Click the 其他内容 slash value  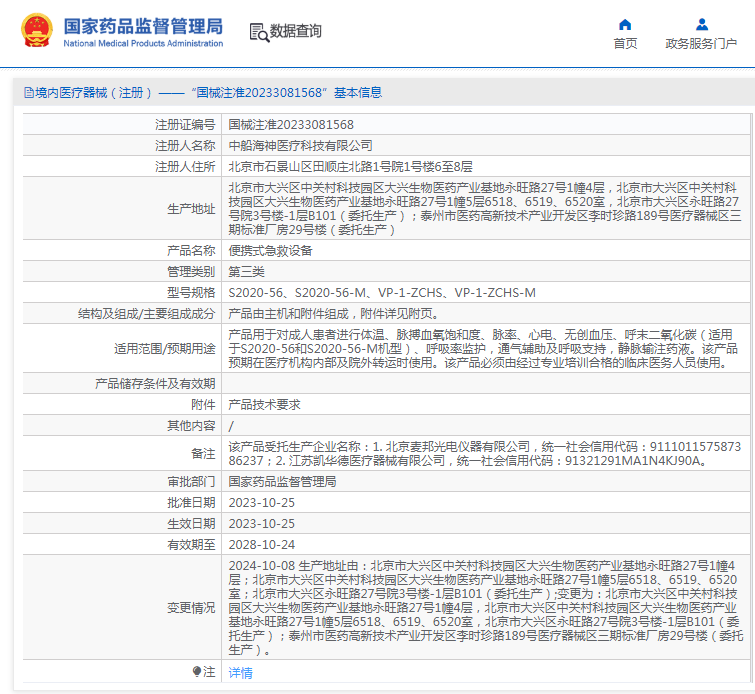click(231, 426)
